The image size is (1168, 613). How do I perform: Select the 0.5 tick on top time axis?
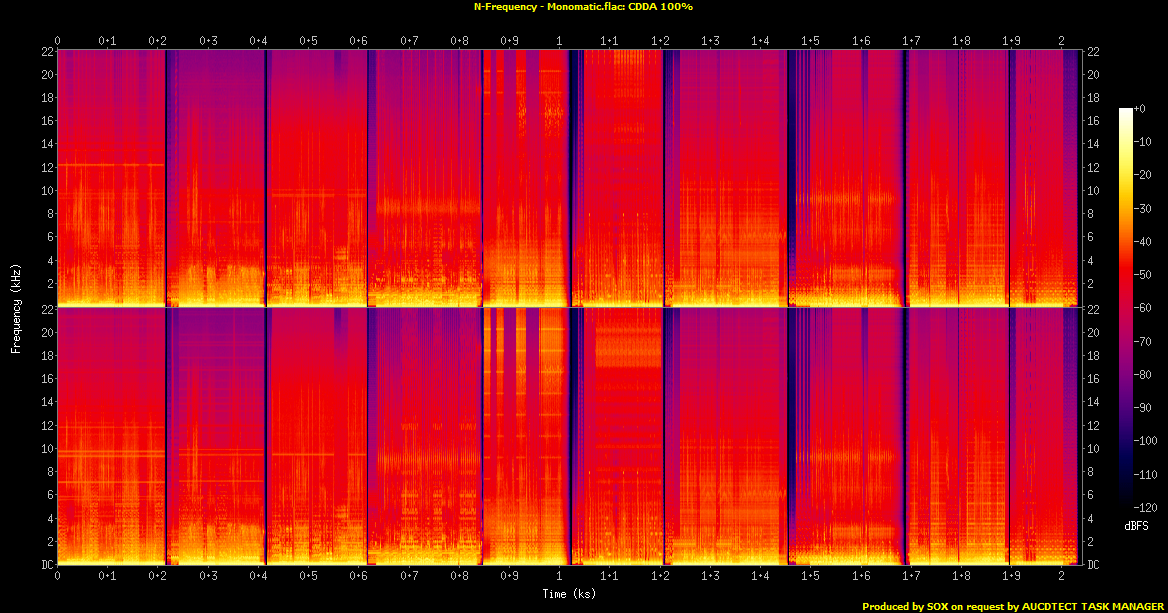[x=308, y=41]
